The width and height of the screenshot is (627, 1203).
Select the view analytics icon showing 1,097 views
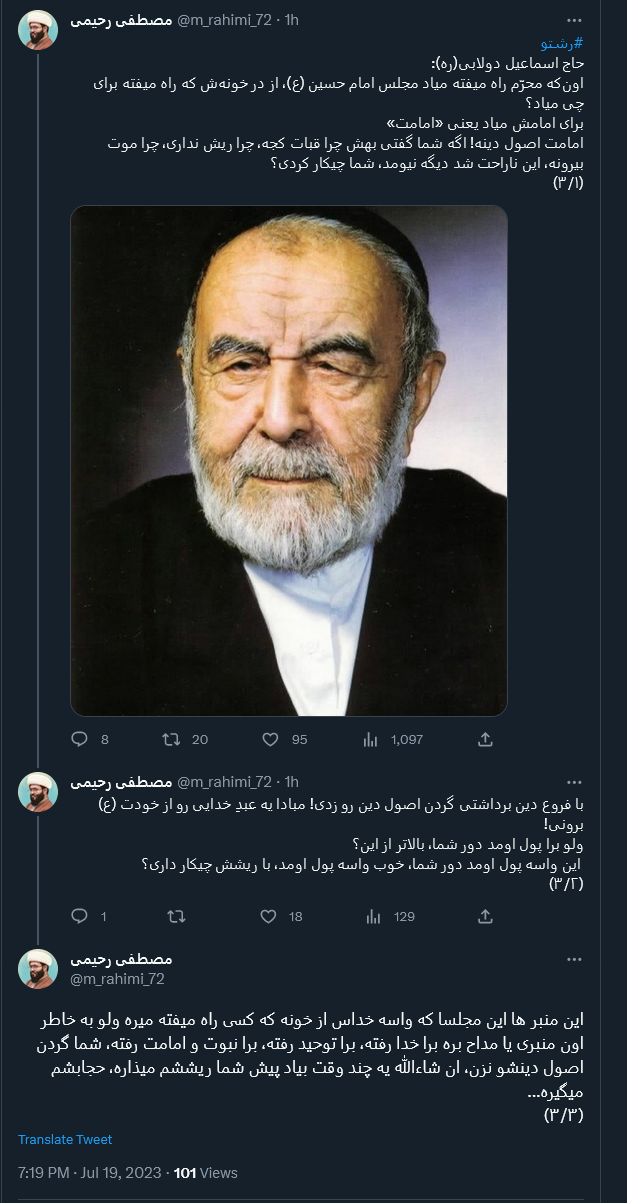(x=370, y=739)
